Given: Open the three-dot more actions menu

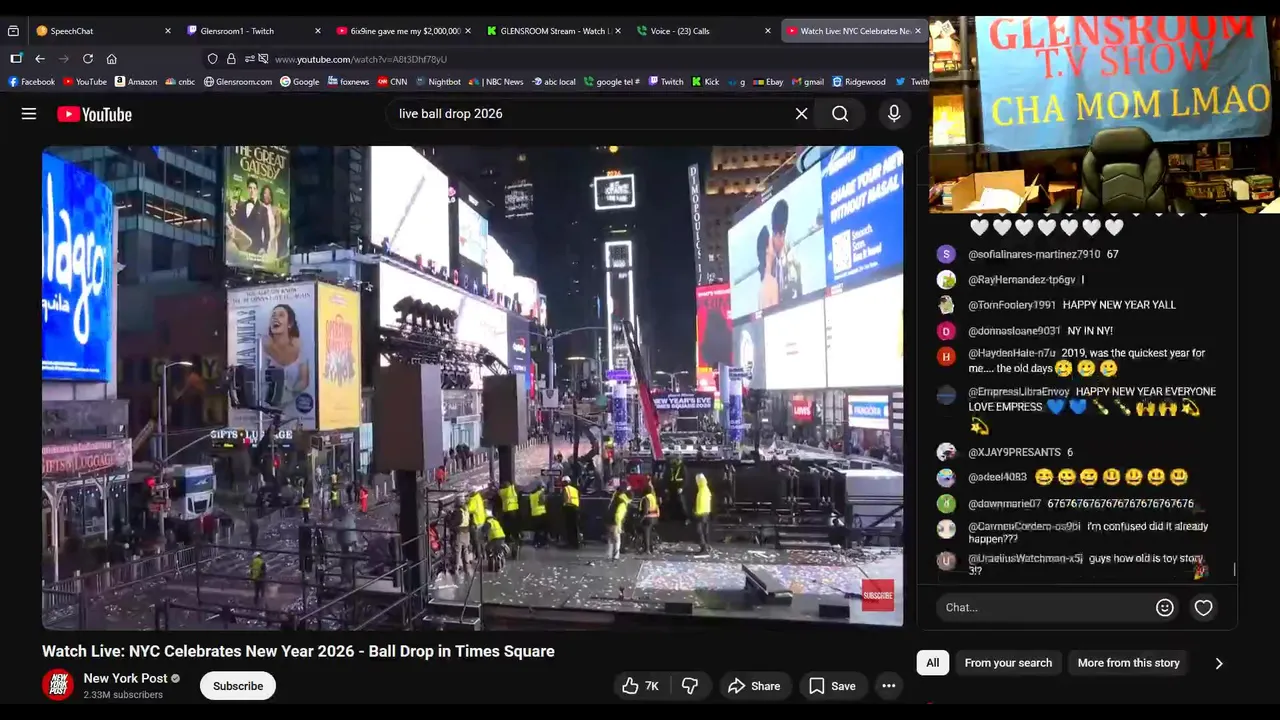Looking at the screenshot, I should (x=888, y=686).
